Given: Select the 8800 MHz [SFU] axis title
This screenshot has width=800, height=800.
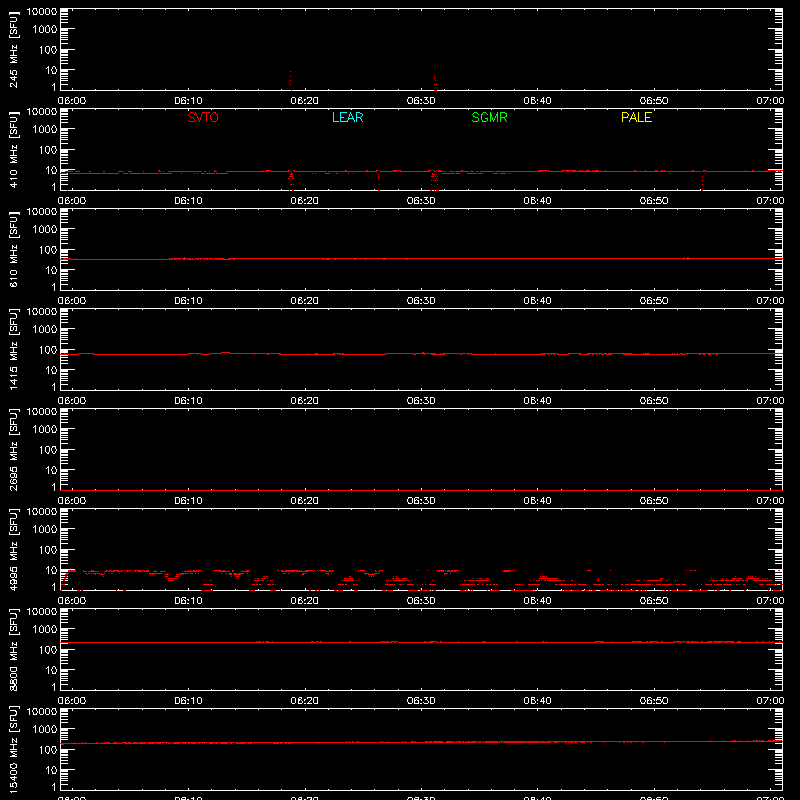Looking at the screenshot, I should pyautogui.click(x=13, y=649).
